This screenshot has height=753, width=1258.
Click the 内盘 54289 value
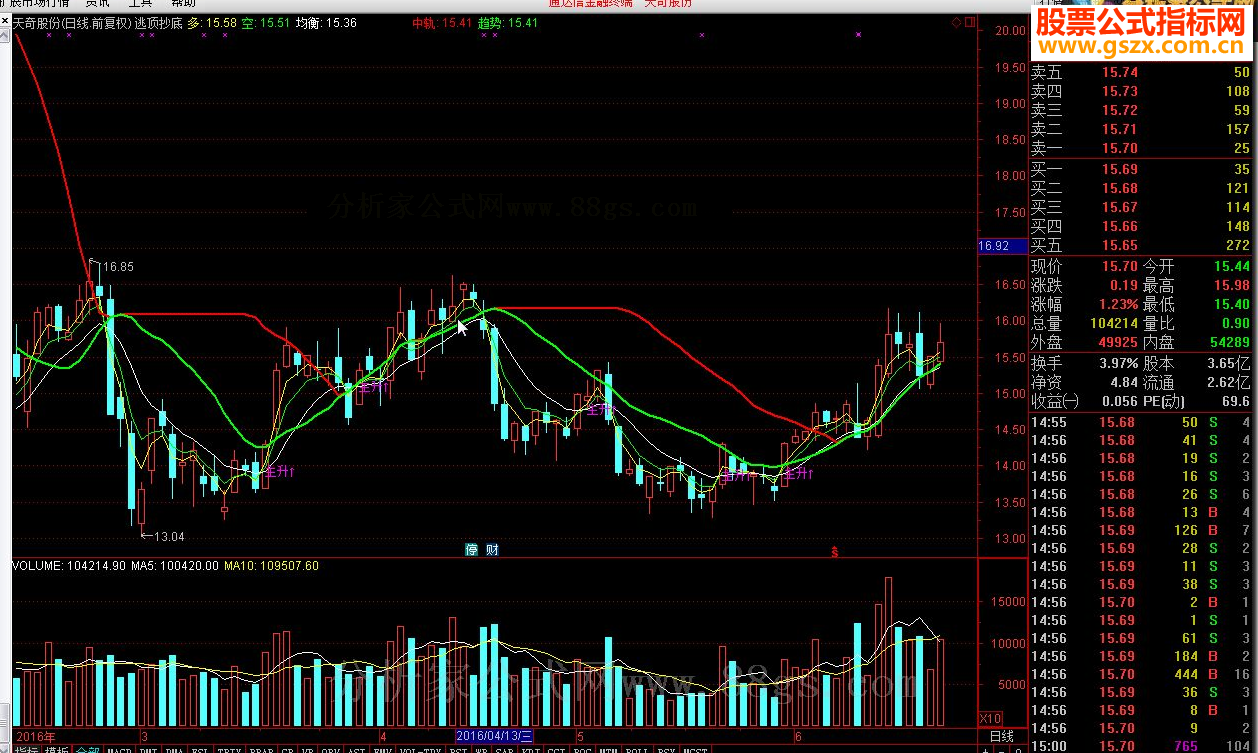[1229, 343]
